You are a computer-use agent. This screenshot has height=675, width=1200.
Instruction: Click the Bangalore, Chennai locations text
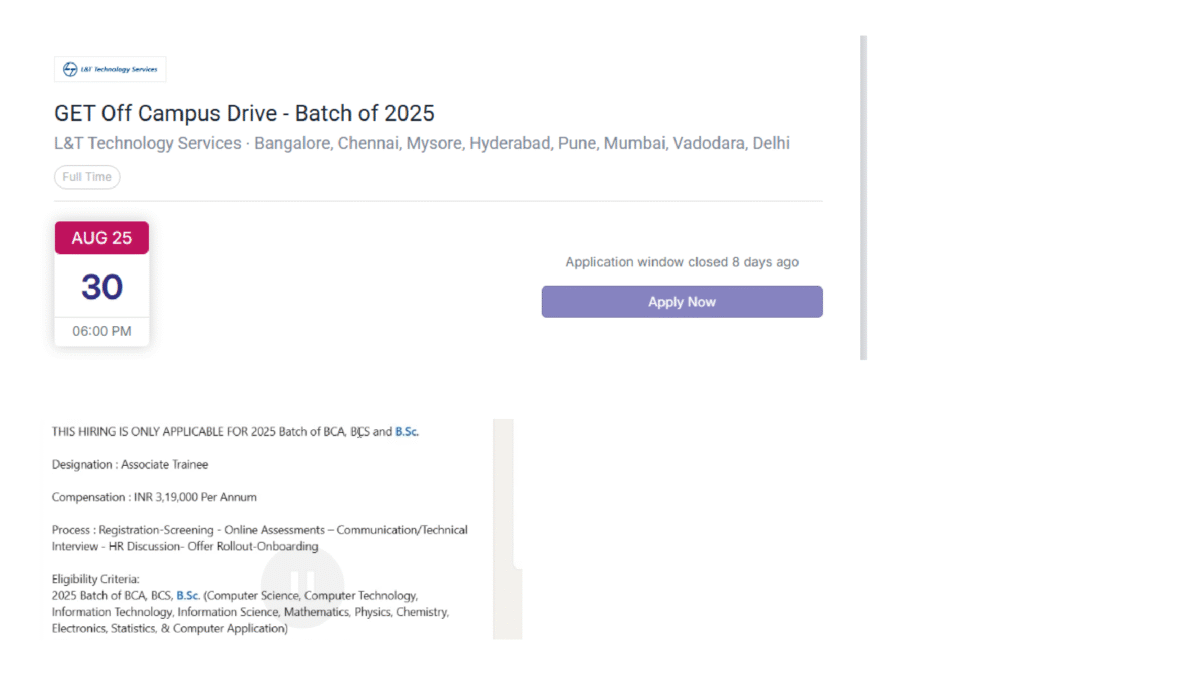[522, 143]
